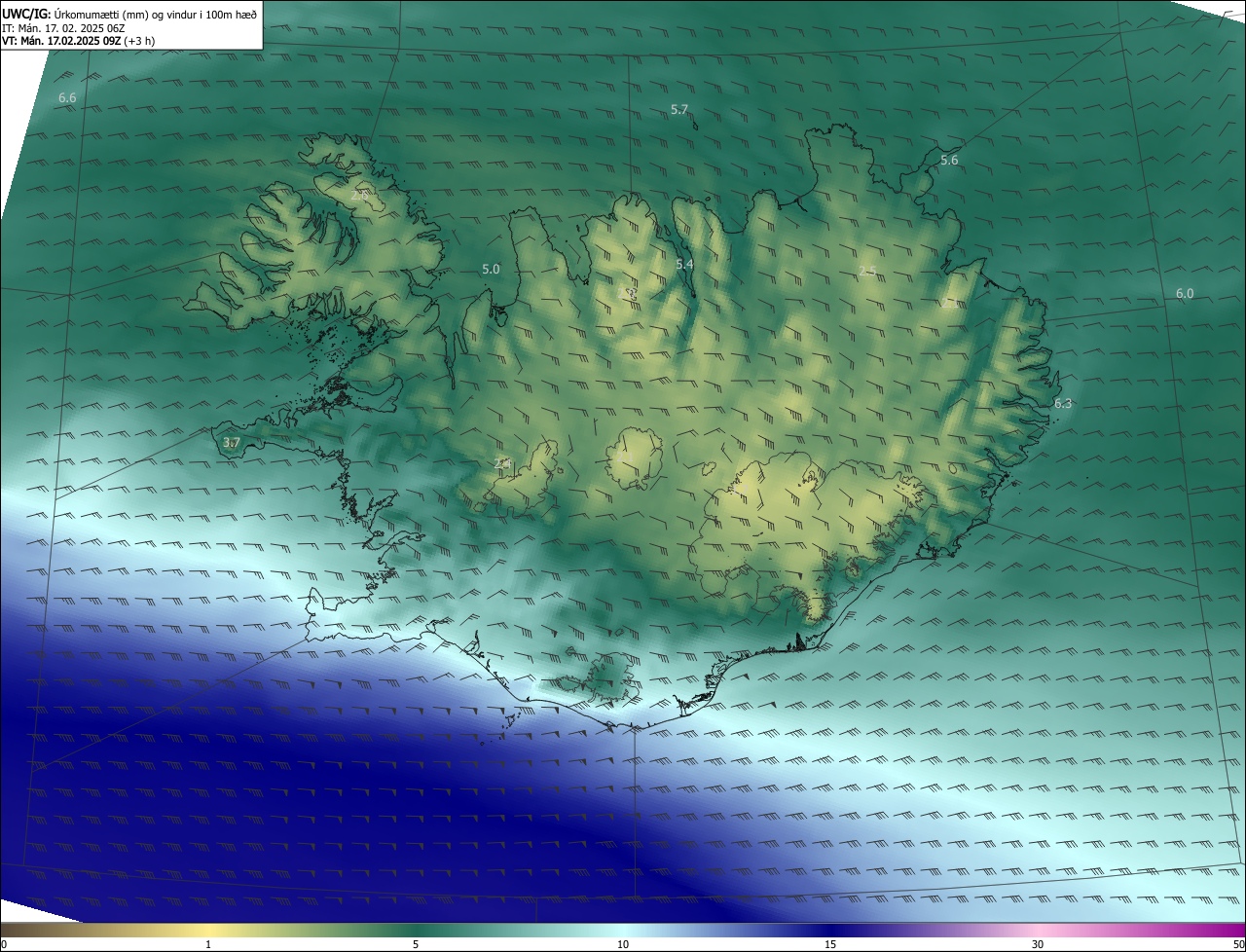
Task: Click the map value label 6.6
Action: 67,97
